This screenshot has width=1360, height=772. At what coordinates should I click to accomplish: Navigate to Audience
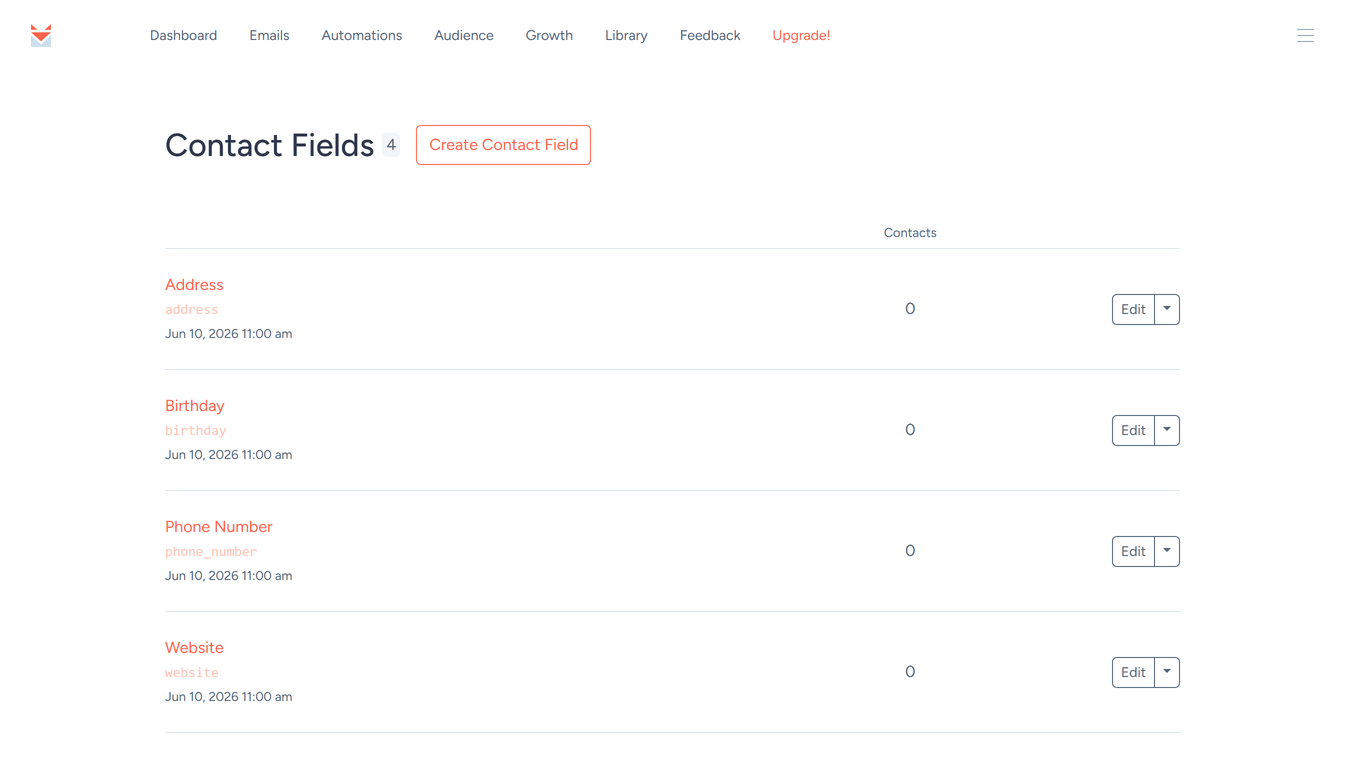pos(463,36)
